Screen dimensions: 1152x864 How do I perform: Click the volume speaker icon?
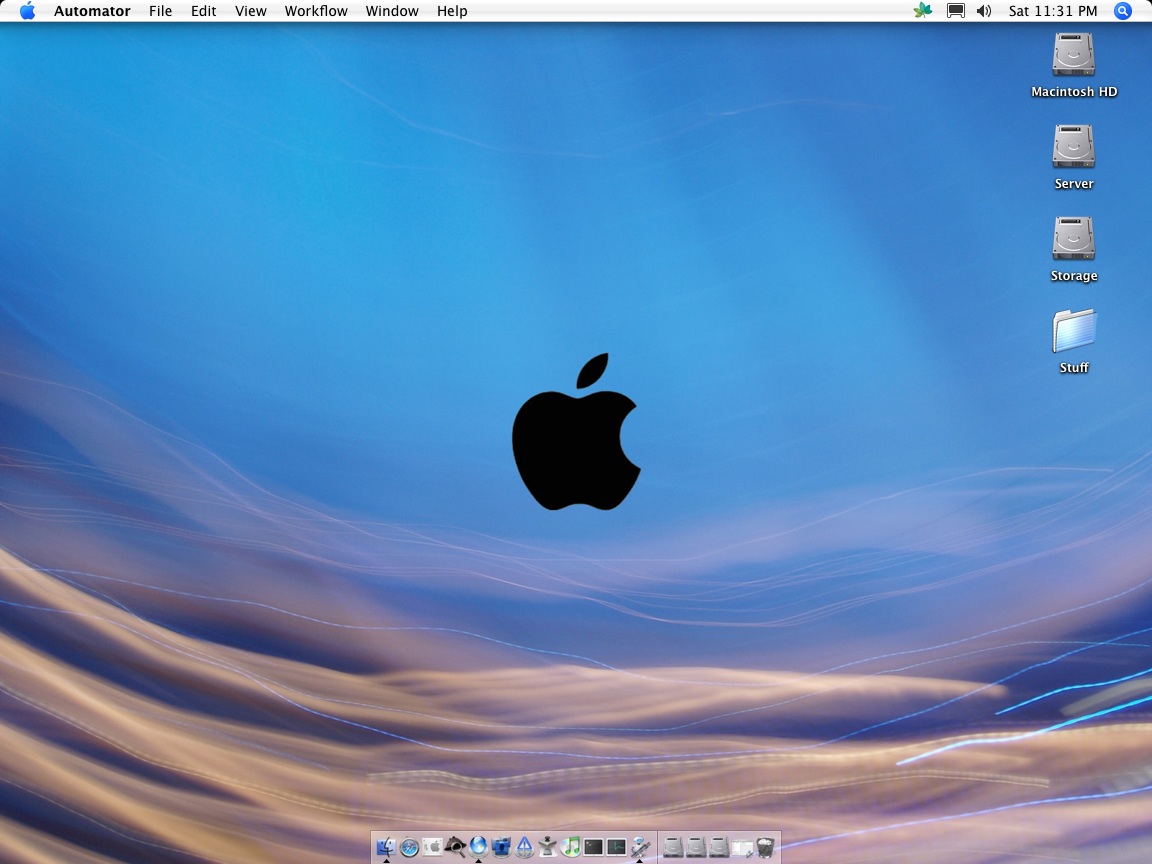click(984, 11)
